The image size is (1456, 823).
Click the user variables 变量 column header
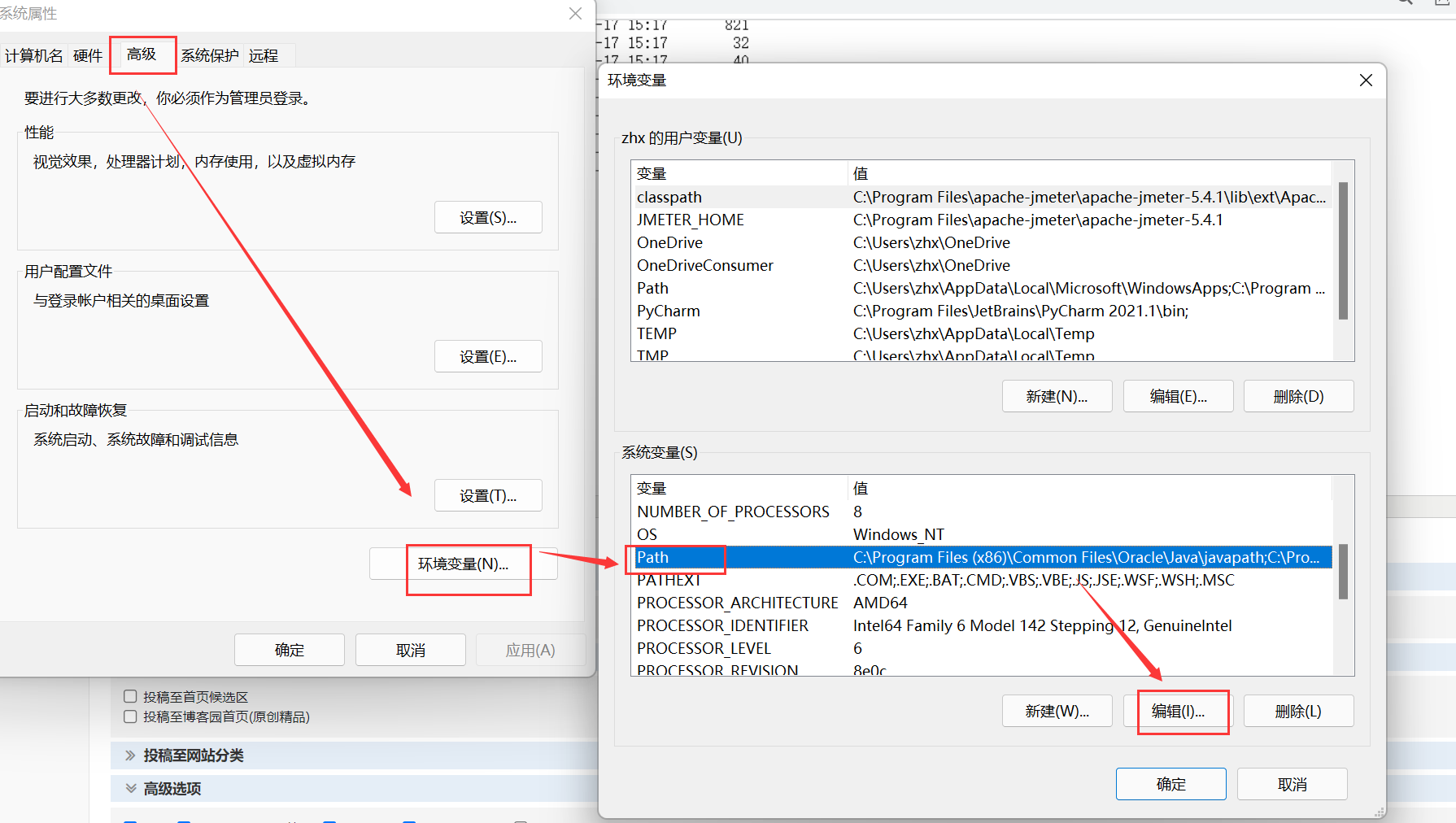click(739, 173)
